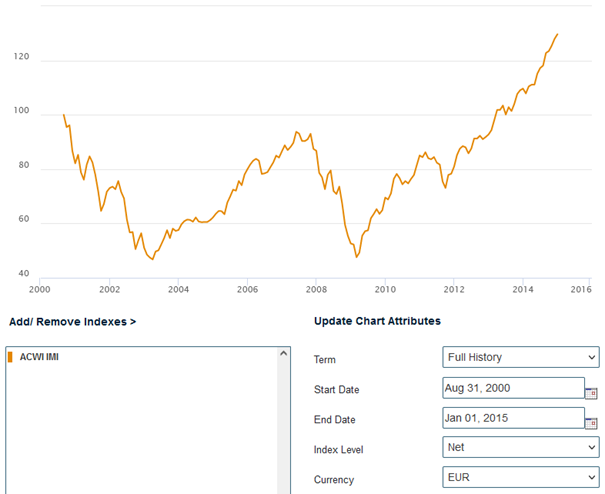Viewport: 605px width, 494px height.
Task: Click the Currency label text
Action: click(x=334, y=480)
